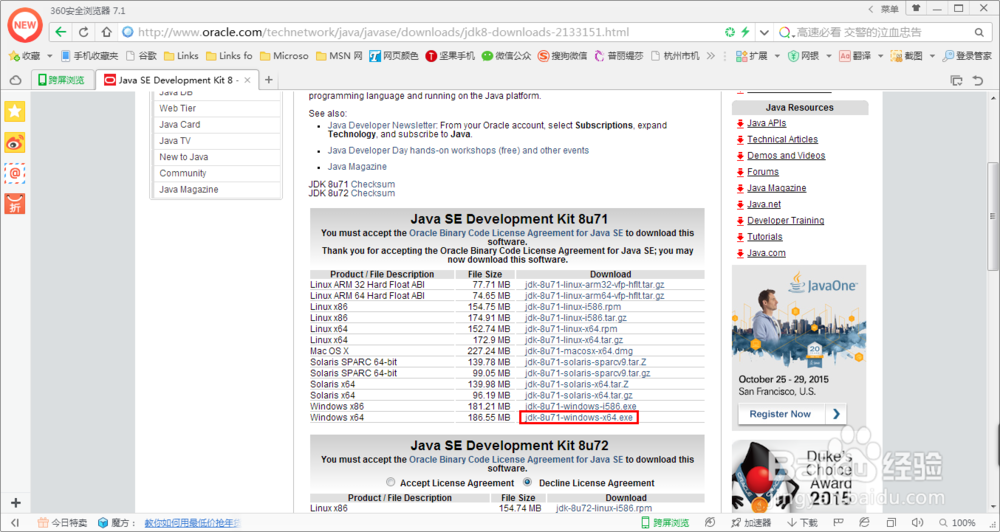Open a new tab with the plus button
Viewport: 1000px width, 532px height.
click(268, 80)
